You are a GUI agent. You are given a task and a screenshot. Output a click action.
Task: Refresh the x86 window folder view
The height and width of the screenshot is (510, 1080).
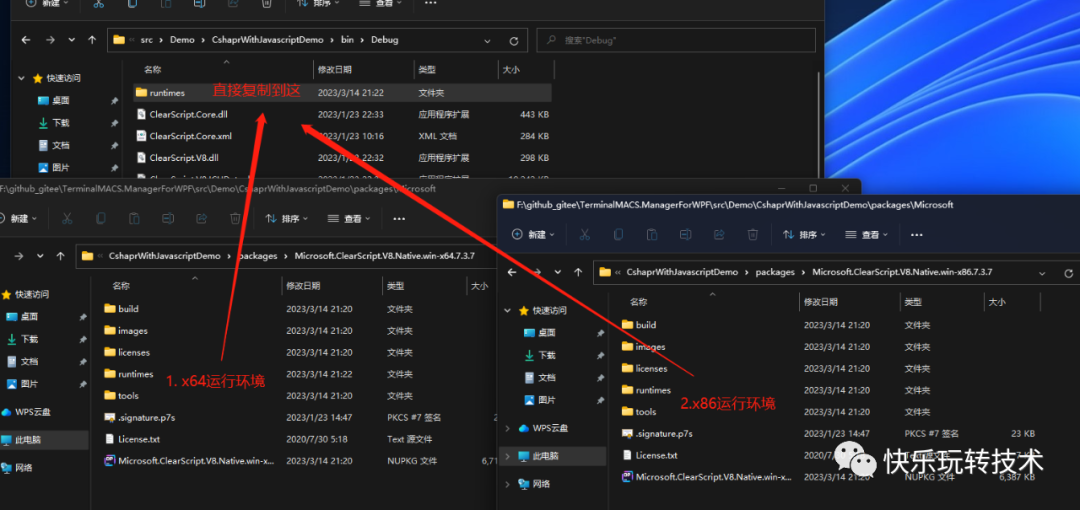click(1068, 273)
